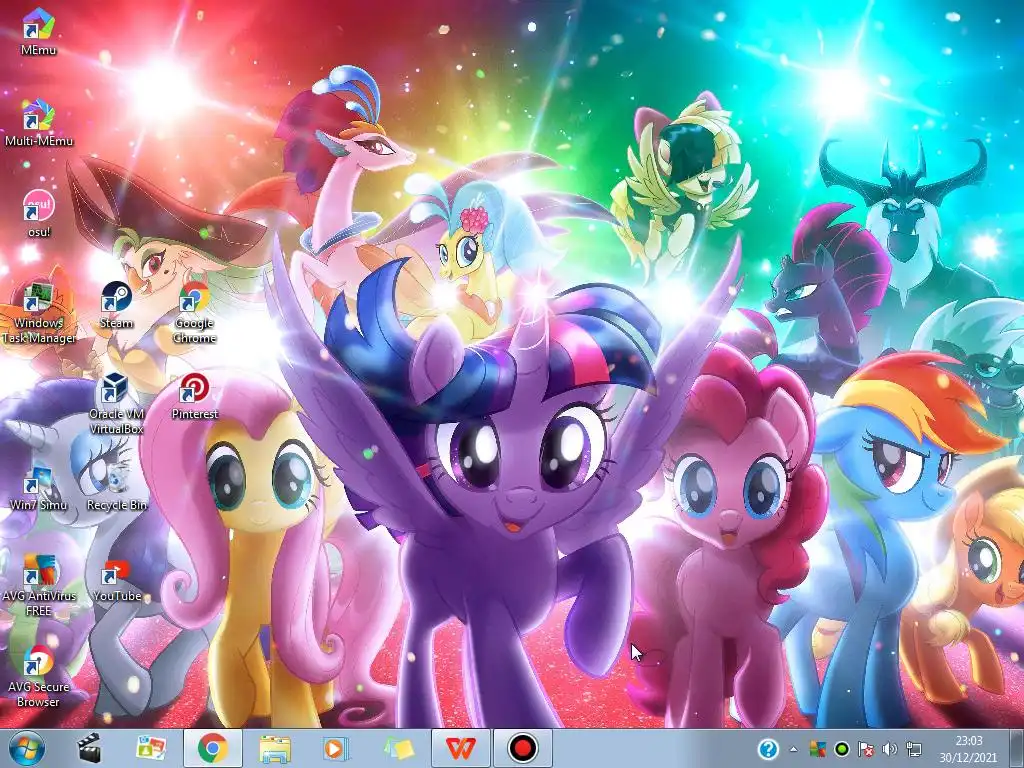
Task: Select Google Chrome desktop shortcut
Action: [195, 312]
